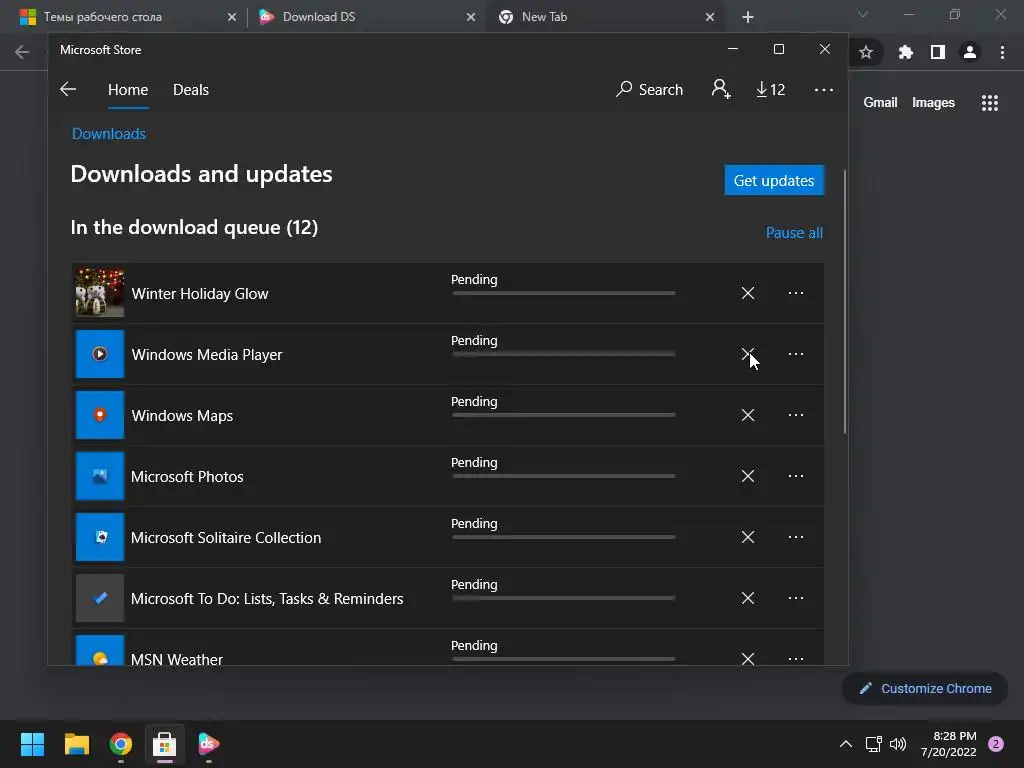
Task: Show hidden icons in system tray
Action: tap(846, 744)
